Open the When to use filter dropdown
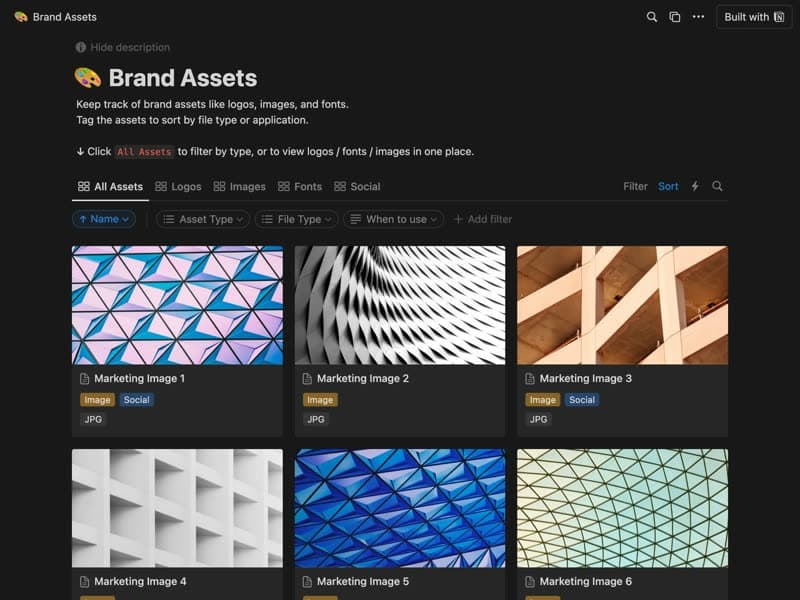Viewport: 800px width, 600px height. click(393, 219)
